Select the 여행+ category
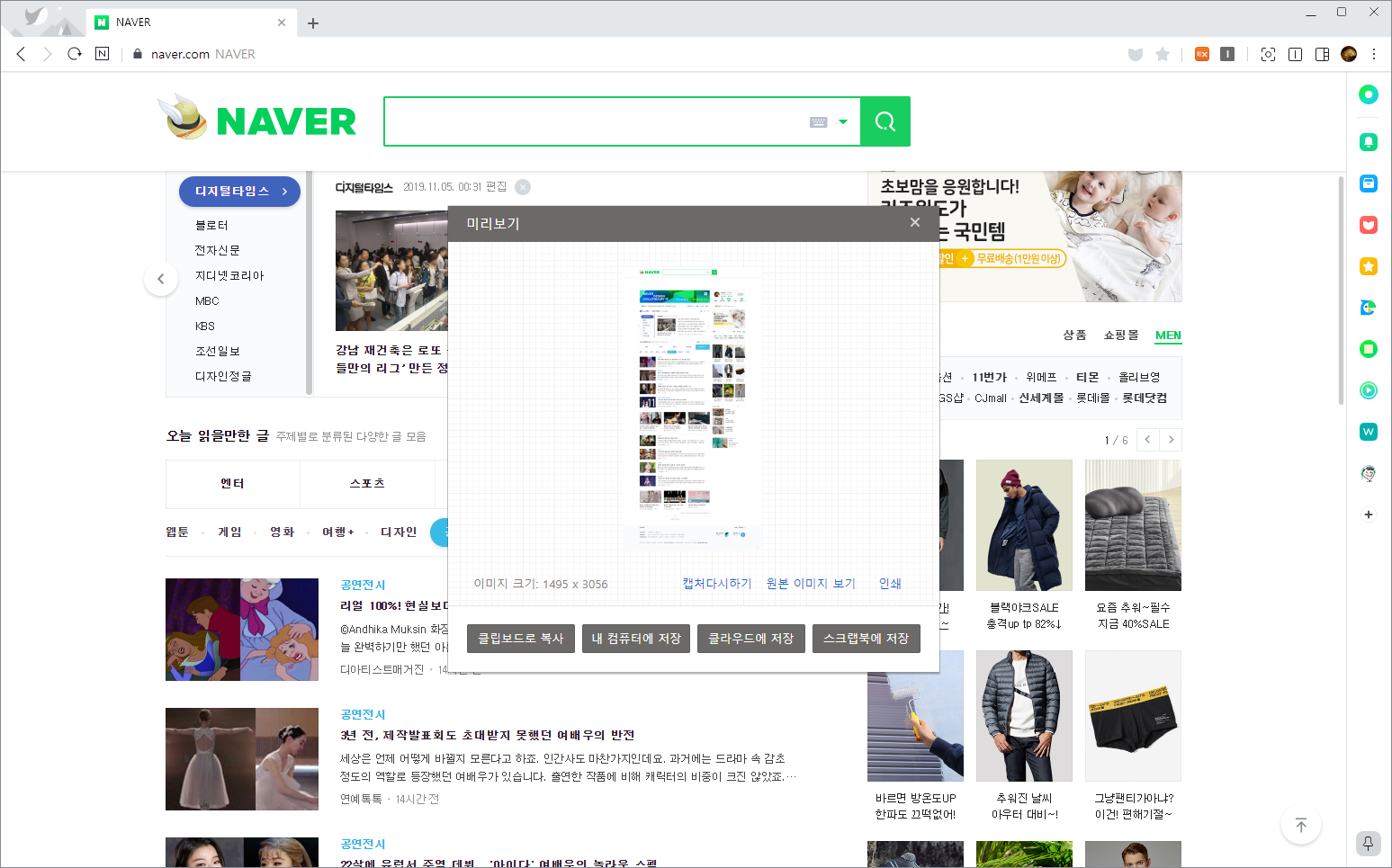The image size is (1392, 868). [x=338, y=532]
